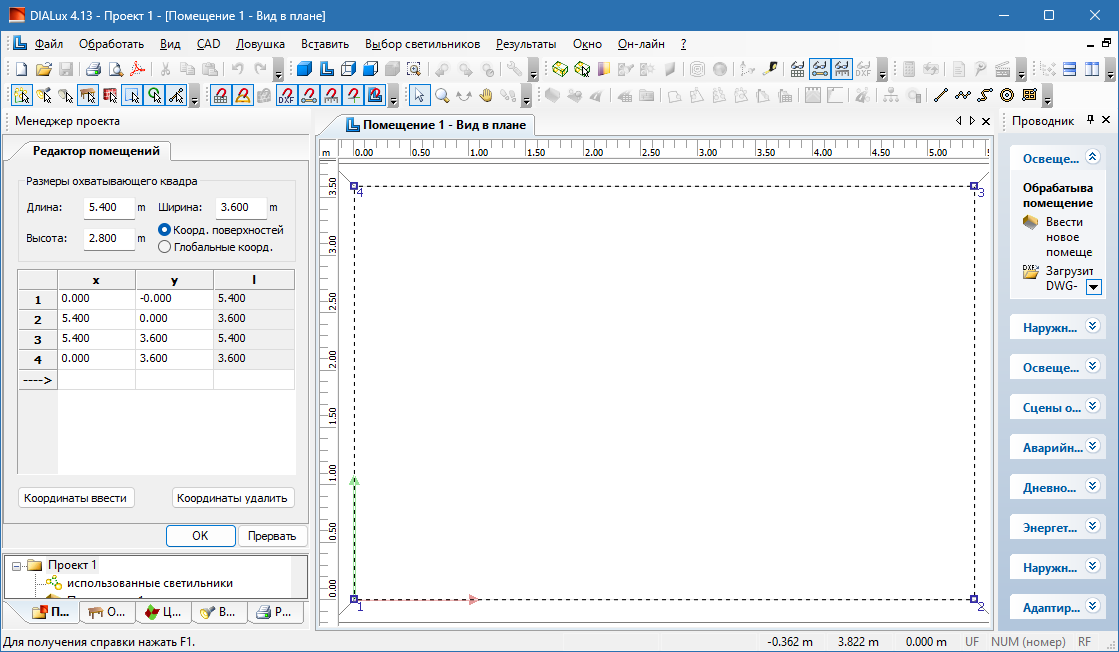
Task: Switch to floor plan view icon
Action: pyautogui.click(x=327, y=69)
